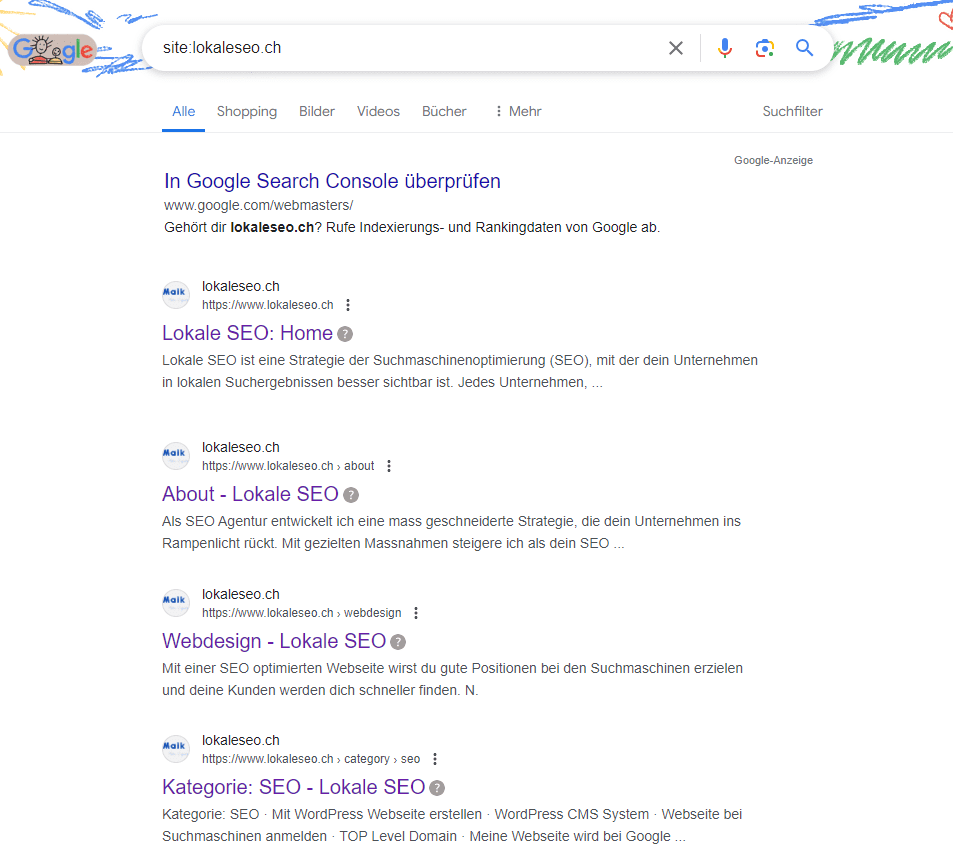Open 'Kategorie: SEO - Lokale SEO' result

pos(294,787)
